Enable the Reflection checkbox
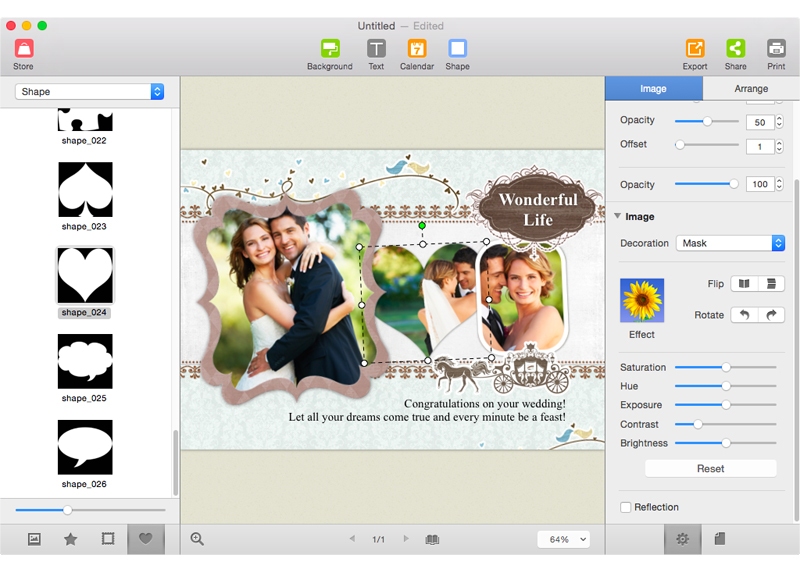Viewport: 800px width, 573px height. click(x=626, y=507)
